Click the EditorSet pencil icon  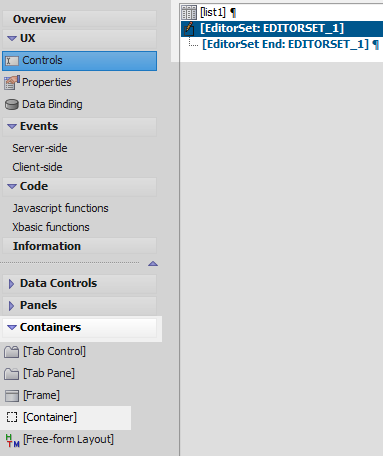189,29
